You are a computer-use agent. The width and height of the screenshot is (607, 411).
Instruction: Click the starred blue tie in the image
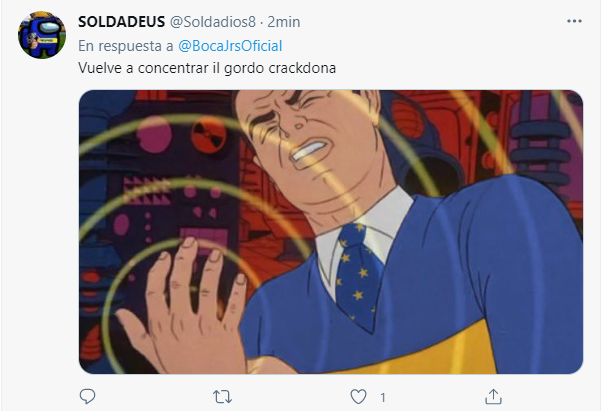coord(358,275)
